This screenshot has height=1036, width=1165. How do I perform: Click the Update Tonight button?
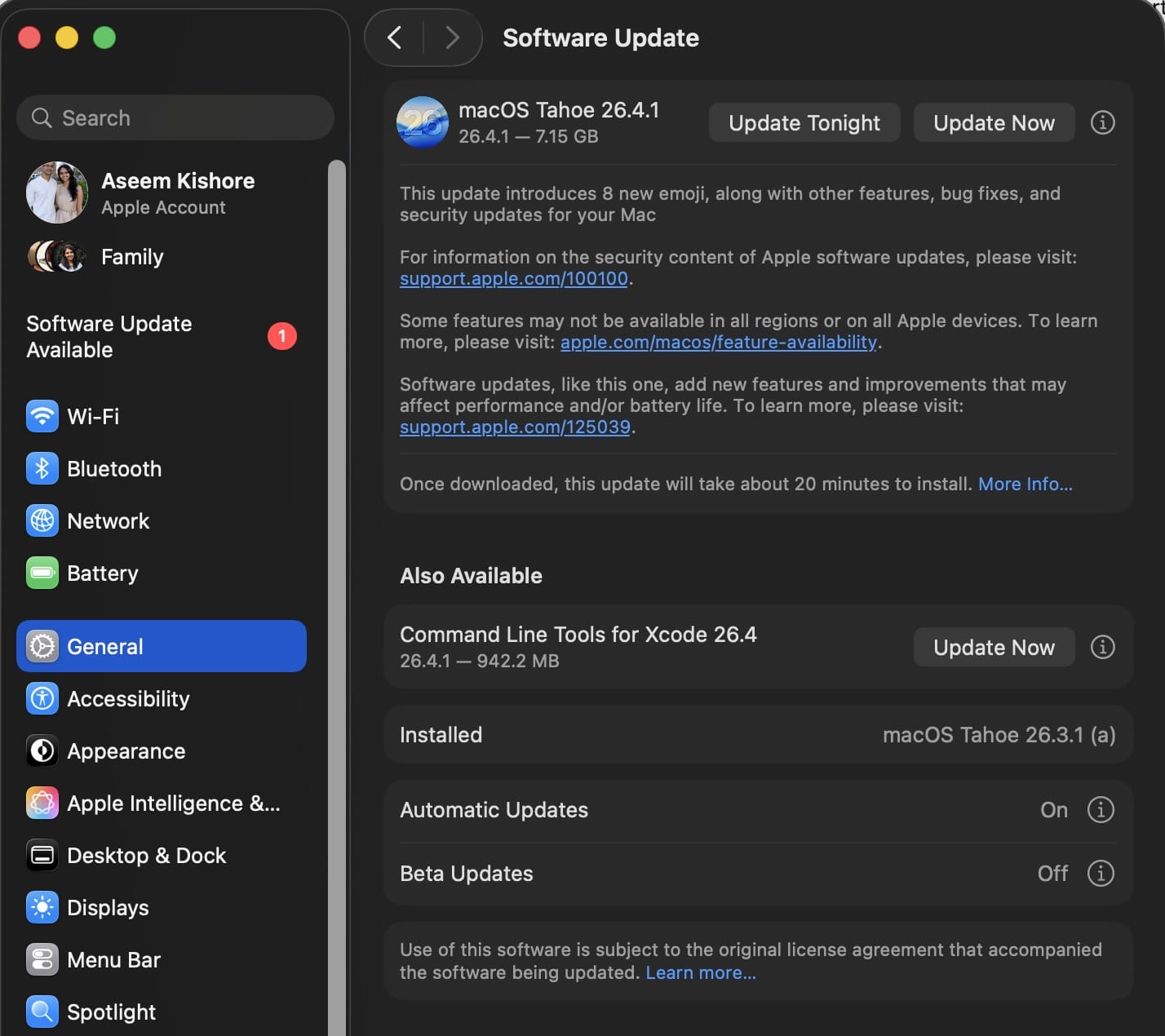(804, 122)
